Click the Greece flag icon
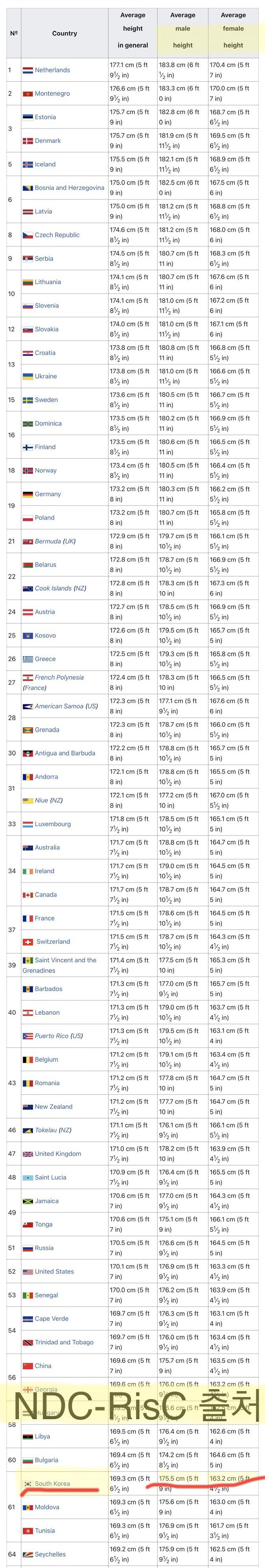Screen dimensions: 265x1568 (x=28, y=659)
